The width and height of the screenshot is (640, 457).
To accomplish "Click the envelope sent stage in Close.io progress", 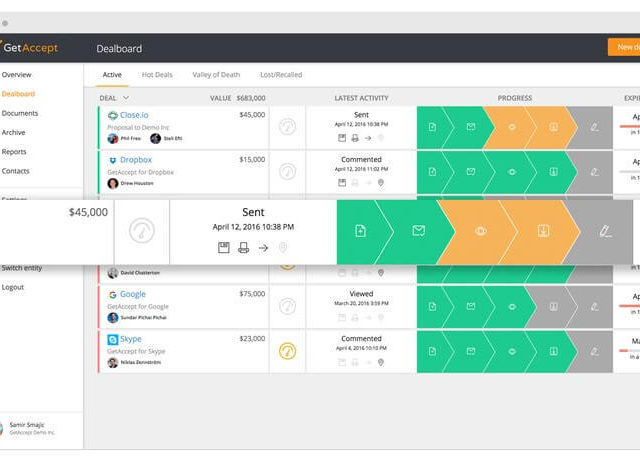I will [x=471, y=127].
